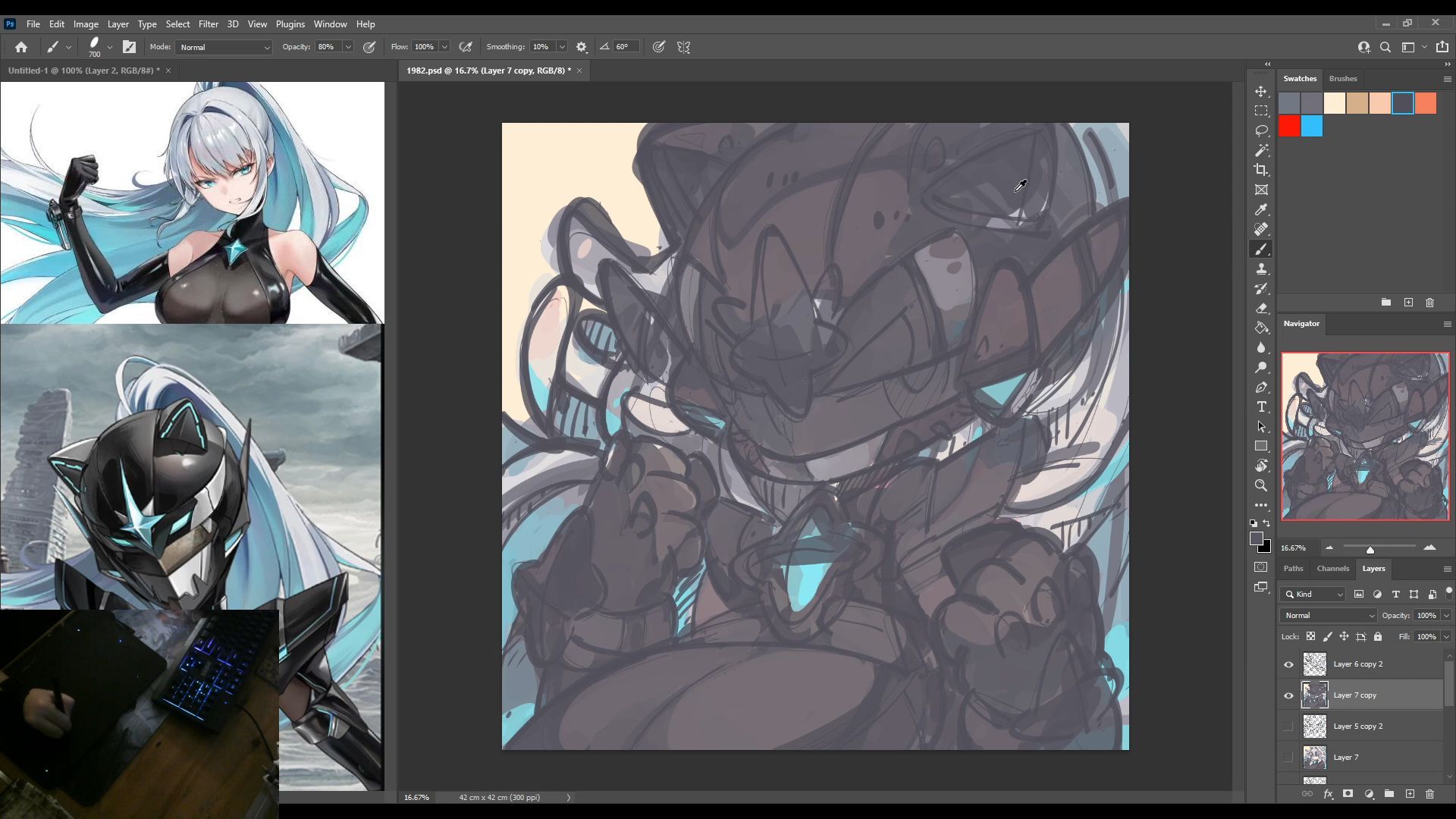This screenshot has width=1456, height=819.
Task: Add layer mask button
Action: point(1348,794)
